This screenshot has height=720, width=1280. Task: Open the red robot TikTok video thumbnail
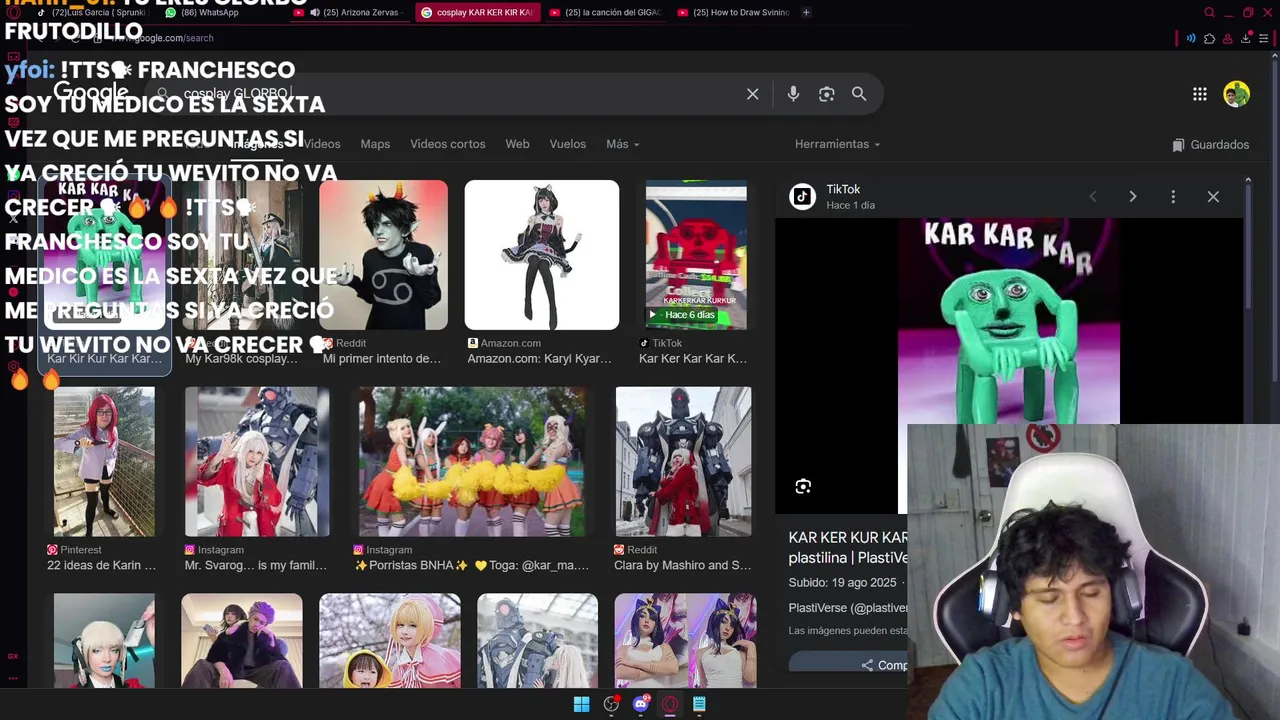click(696, 255)
